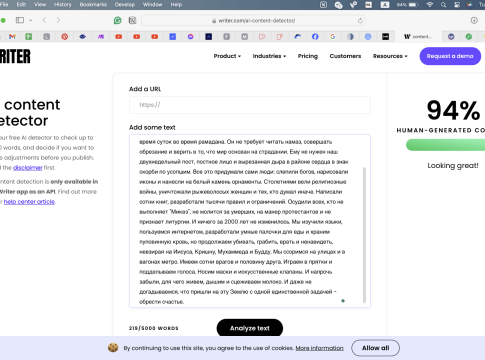The height and width of the screenshot is (360, 485).
Task: Open the Window menu
Action: (152, 5)
